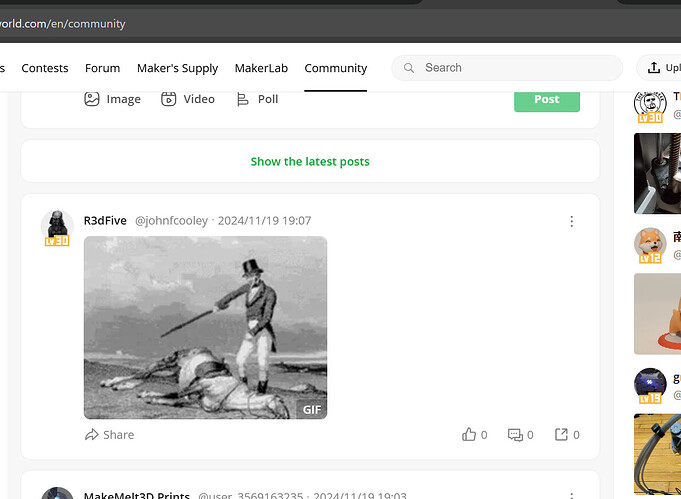The height and width of the screenshot is (499, 681).
Task: Click the lv30 sketch-face avatar in sidebar
Action: pyautogui.click(x=650, y=106)
